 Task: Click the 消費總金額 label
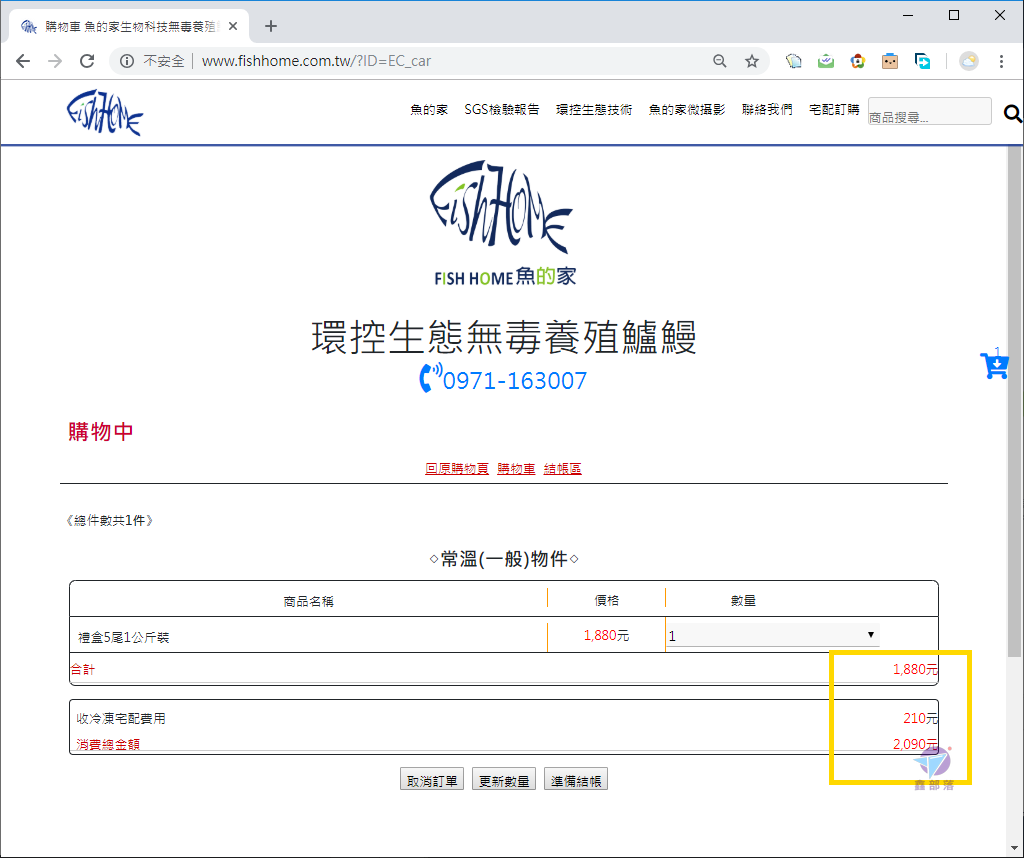tap(108, 744)
